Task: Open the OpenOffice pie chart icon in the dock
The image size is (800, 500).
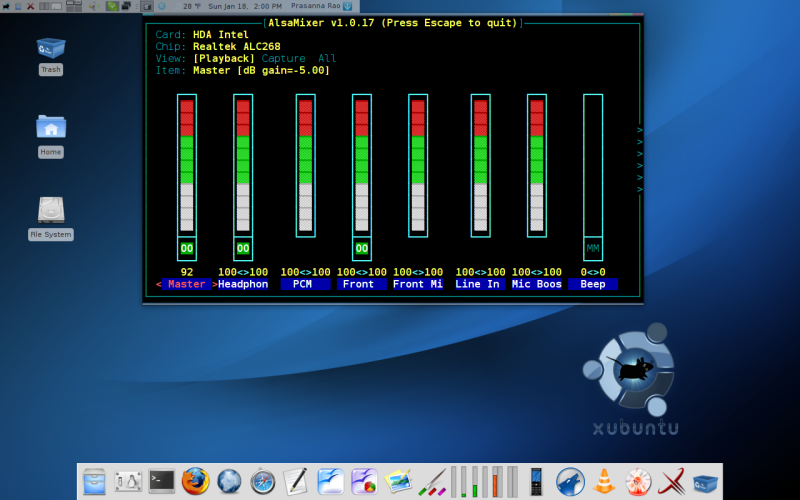Action: click(364, 482)
